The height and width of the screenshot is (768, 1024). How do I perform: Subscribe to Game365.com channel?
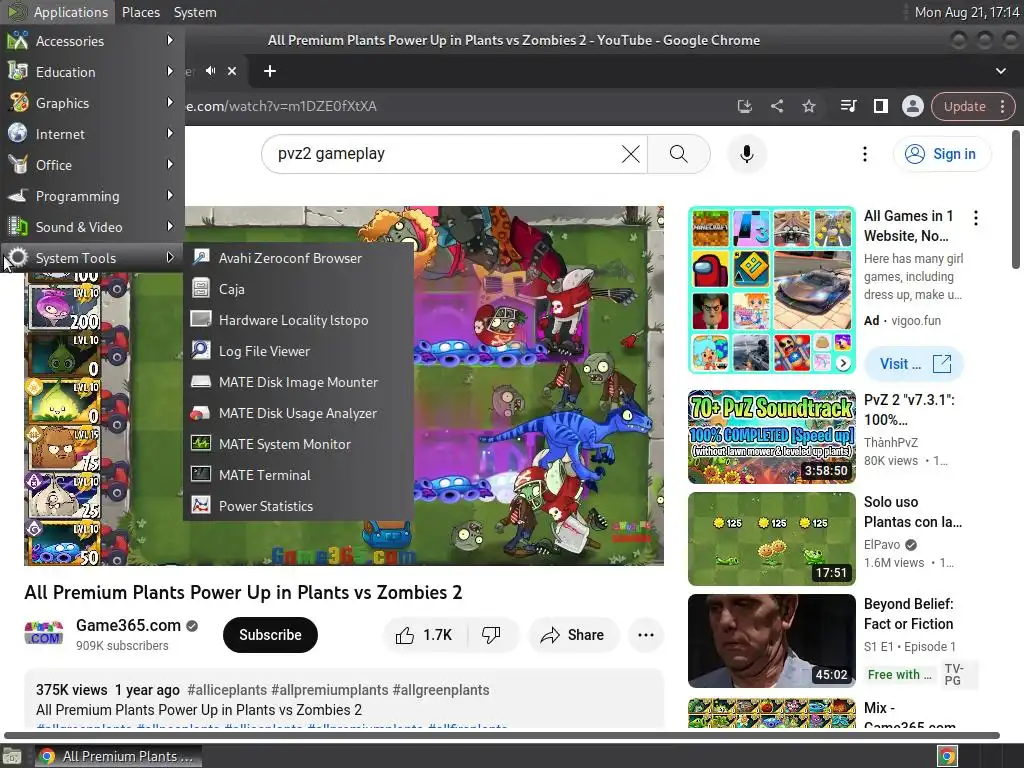(x=270, y=635)
